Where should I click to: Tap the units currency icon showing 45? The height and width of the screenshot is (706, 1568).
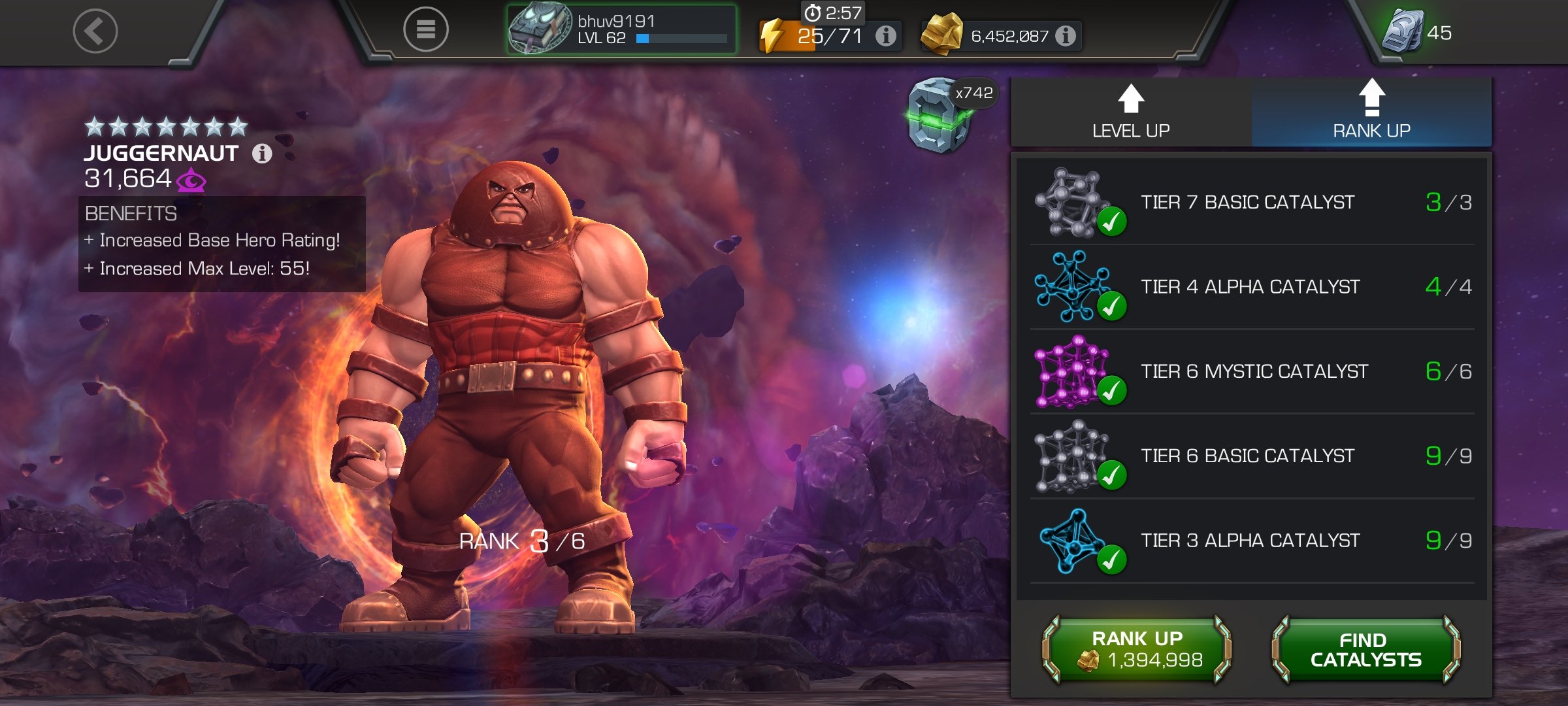[1403, 31]
